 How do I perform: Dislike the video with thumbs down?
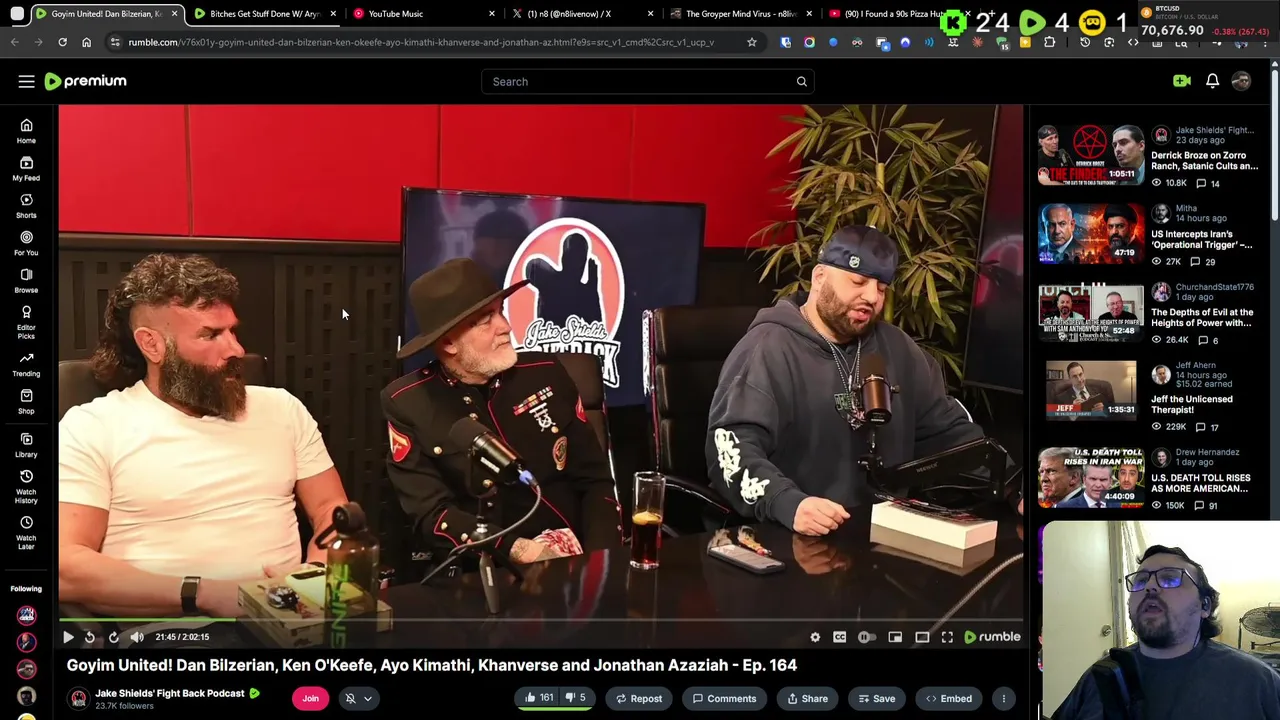pos(575,698)
